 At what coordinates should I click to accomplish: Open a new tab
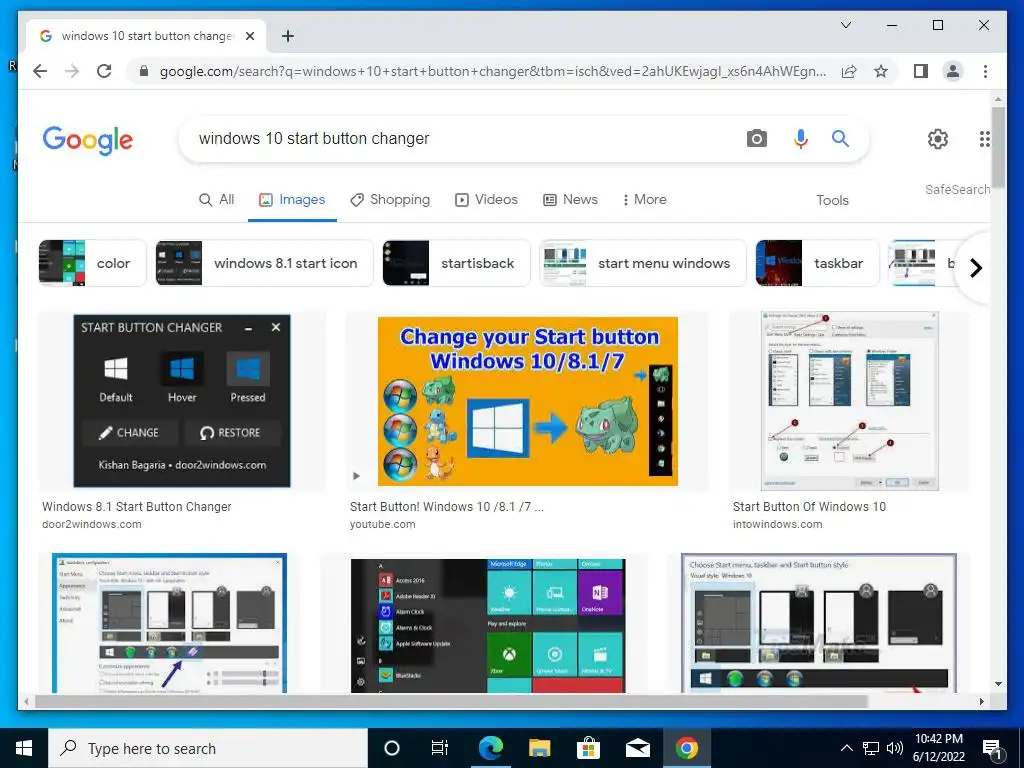[287, 36]
